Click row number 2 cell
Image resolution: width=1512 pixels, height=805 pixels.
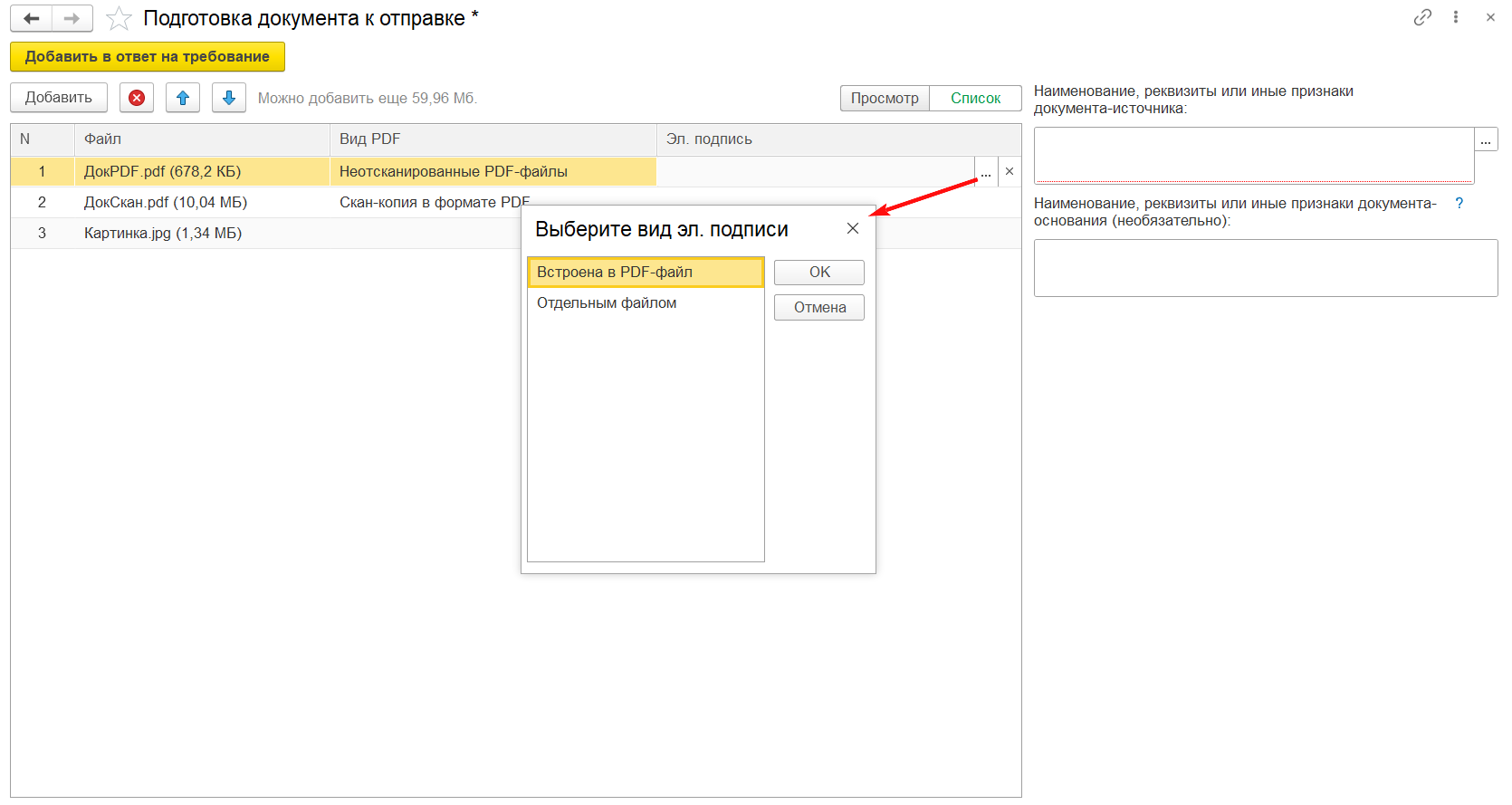point(42,203)
